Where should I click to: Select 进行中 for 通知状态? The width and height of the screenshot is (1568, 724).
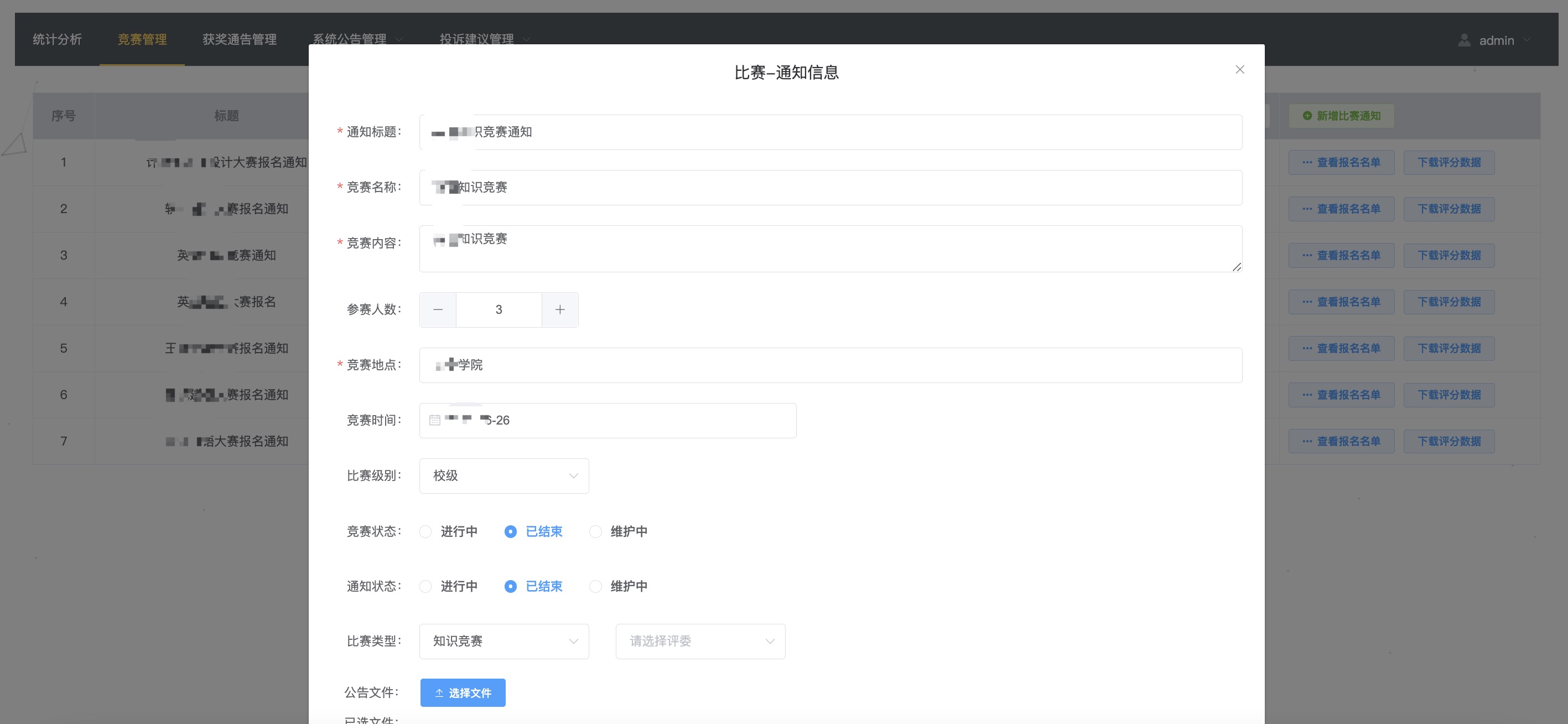[449, 586]
